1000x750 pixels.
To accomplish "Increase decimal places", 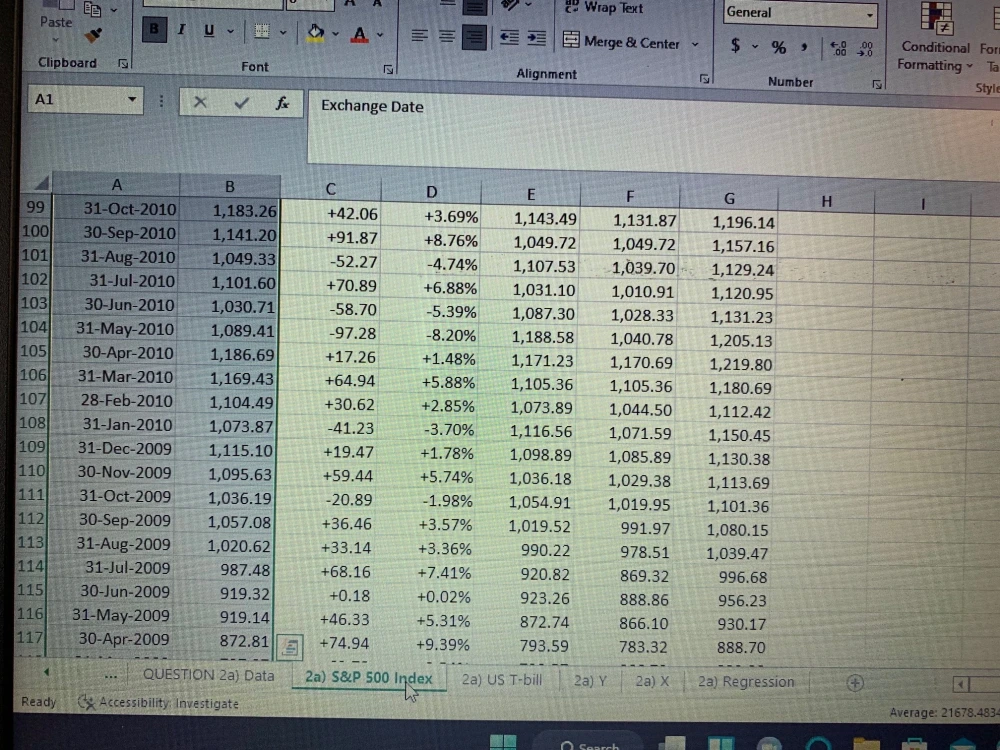I will pos(839,48).
